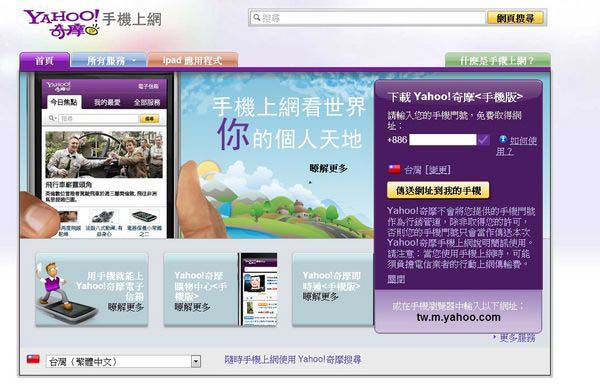The height and width of the screenshot is (388, 600).
Task: Open 瞭解更多 for 即時通<手機版> card
Action: [321, 297]
